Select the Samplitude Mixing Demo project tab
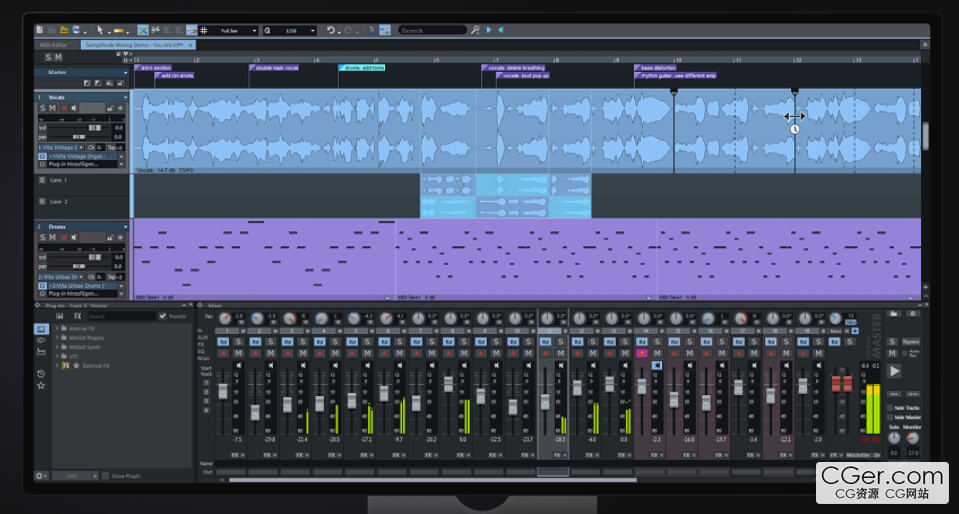959x514 pixels. click(134, 45)
